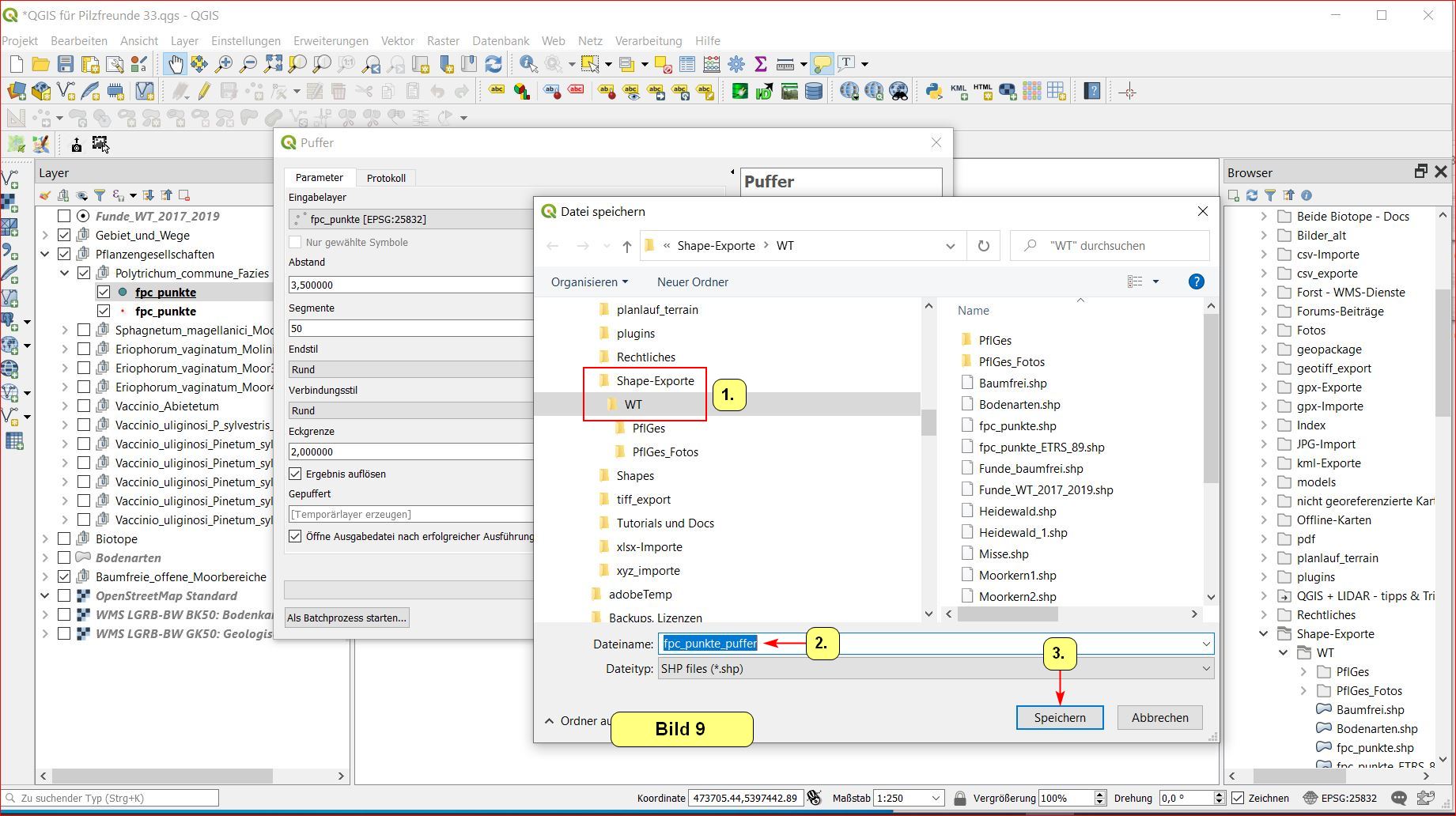Uncheck Gebiet_und_Wege layer visibility

[x=65, y=235]
